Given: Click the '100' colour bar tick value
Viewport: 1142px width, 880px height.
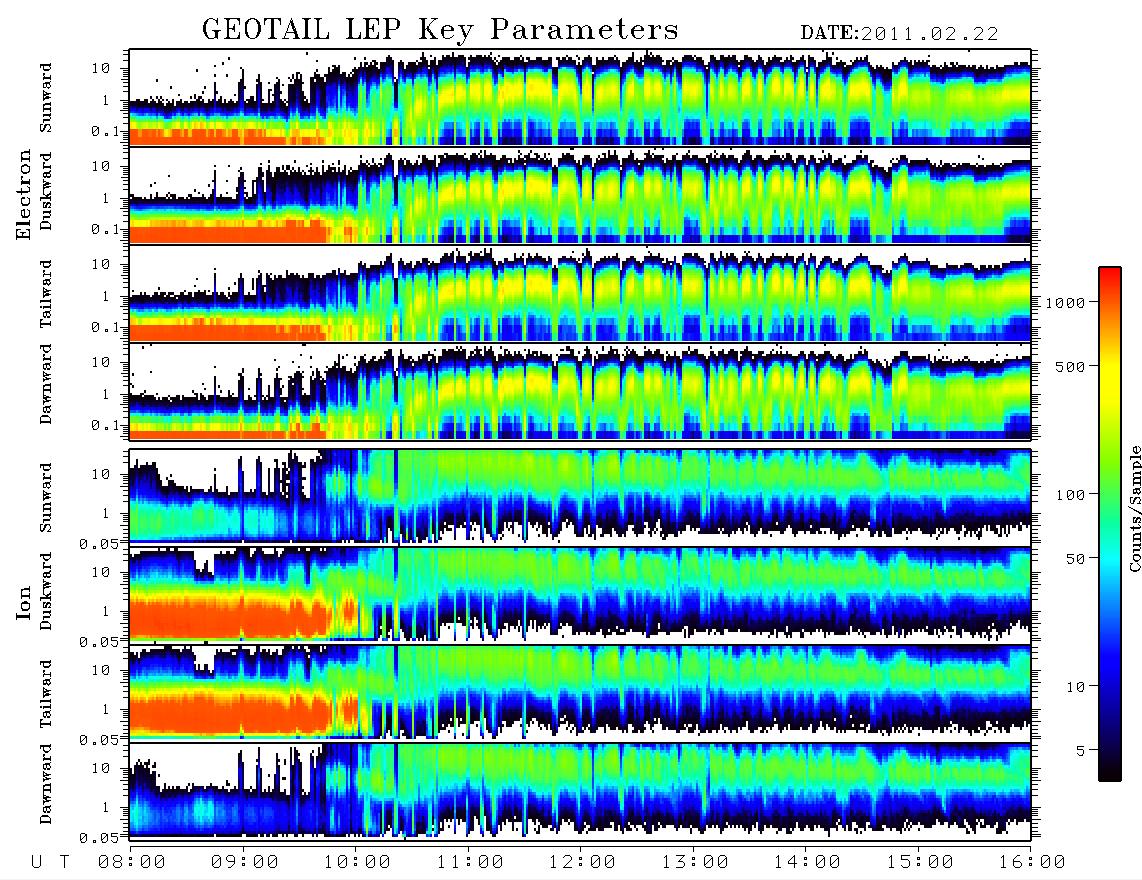Looking at the screenshot, I should click(1070, 495).
